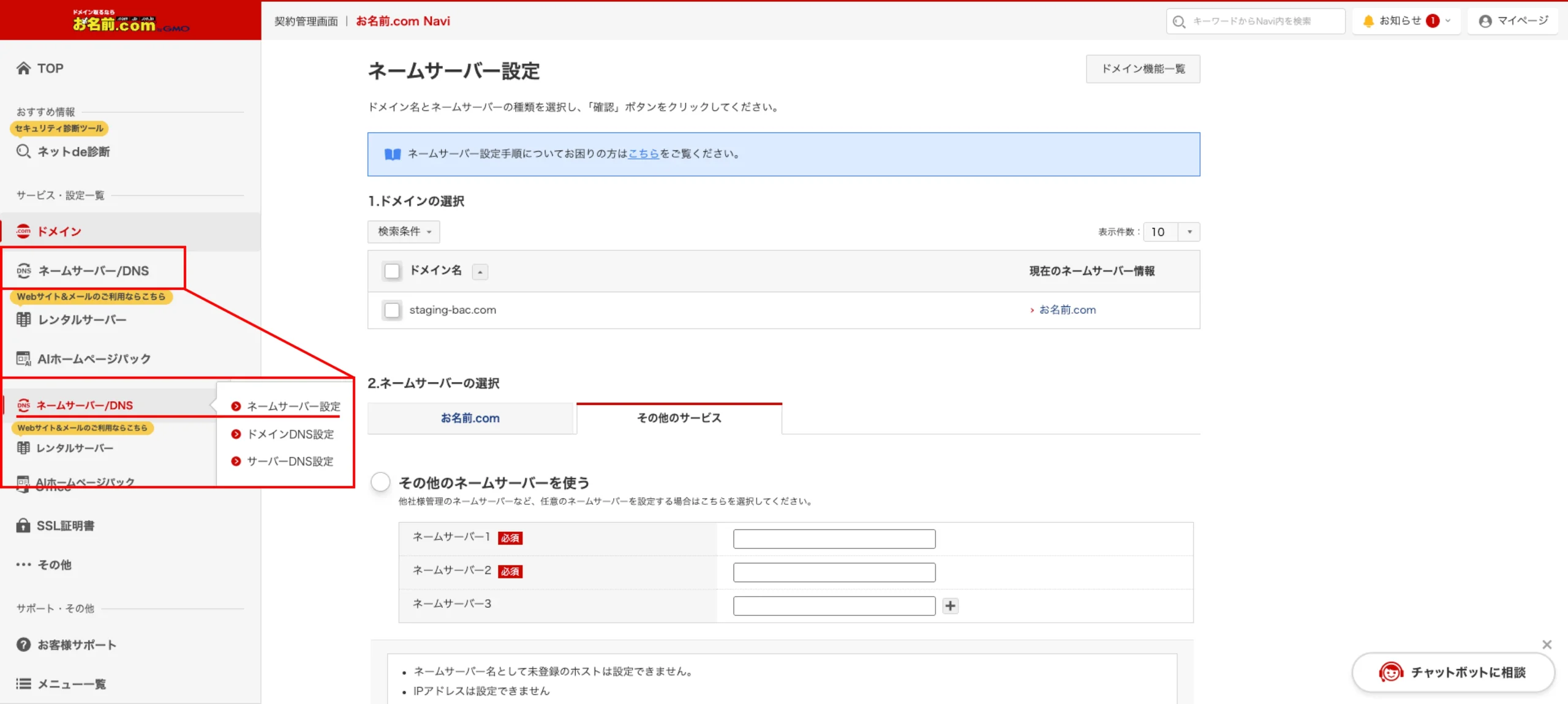Viewport: 1568px width, 704px height.
Task: Click the お客様サポート question mark icon
Action: [x=23, y=645]
